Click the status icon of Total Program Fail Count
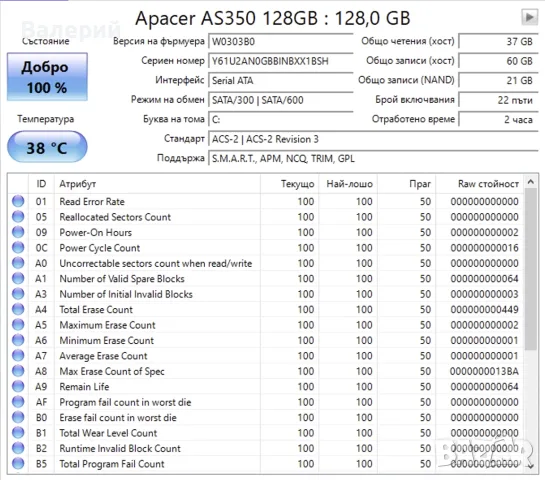 click(18, 464)
